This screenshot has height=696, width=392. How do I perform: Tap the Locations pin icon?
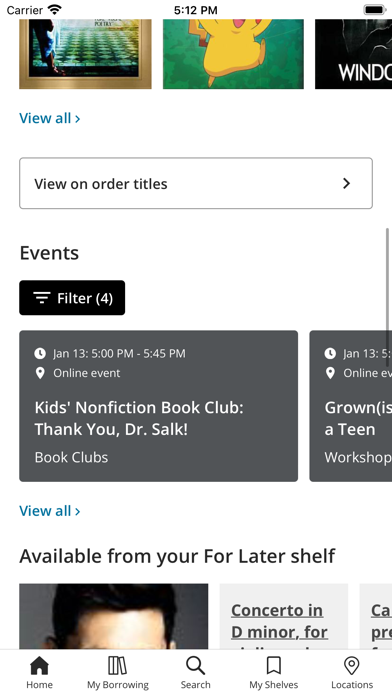tap(352, 666)
